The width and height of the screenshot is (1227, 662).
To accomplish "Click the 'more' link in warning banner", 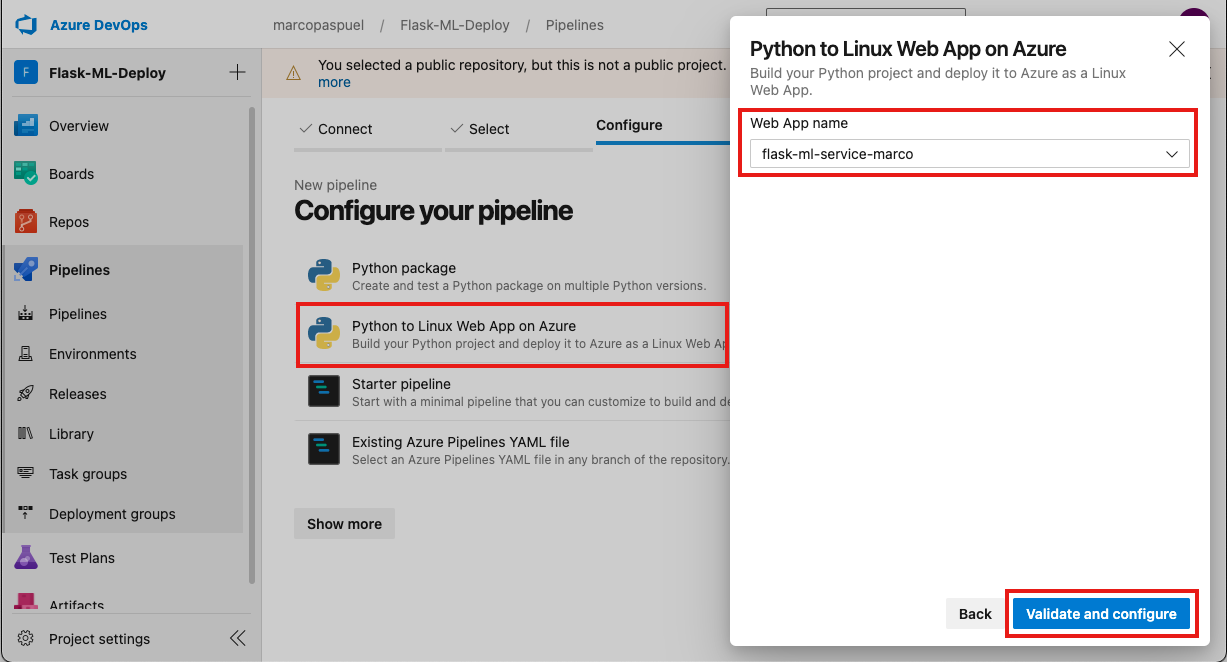I will 334,82.
